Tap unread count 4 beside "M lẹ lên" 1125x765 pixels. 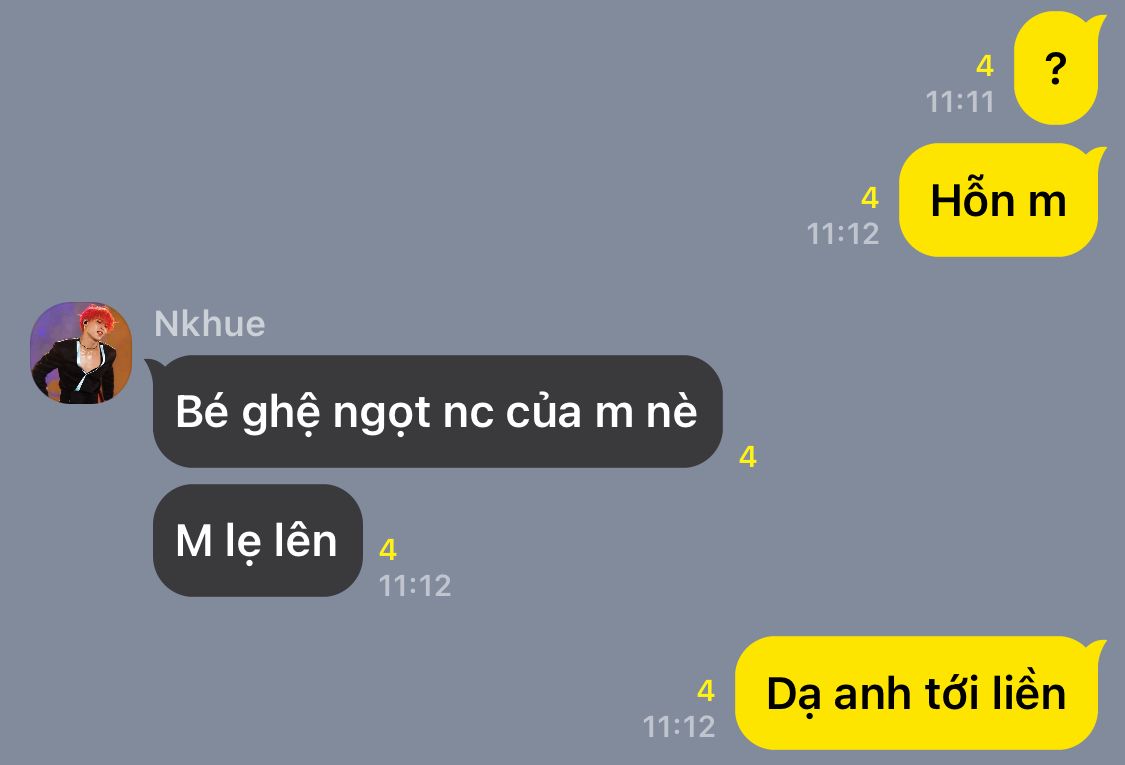387,550
